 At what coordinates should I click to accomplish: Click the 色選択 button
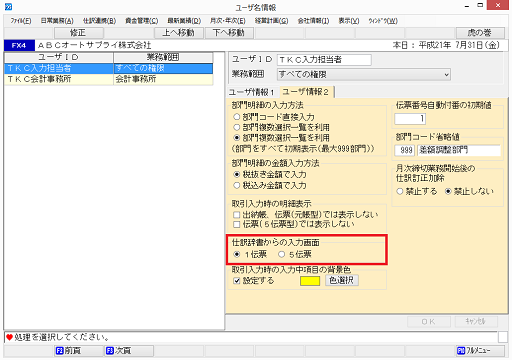click(x=342, y=280)
